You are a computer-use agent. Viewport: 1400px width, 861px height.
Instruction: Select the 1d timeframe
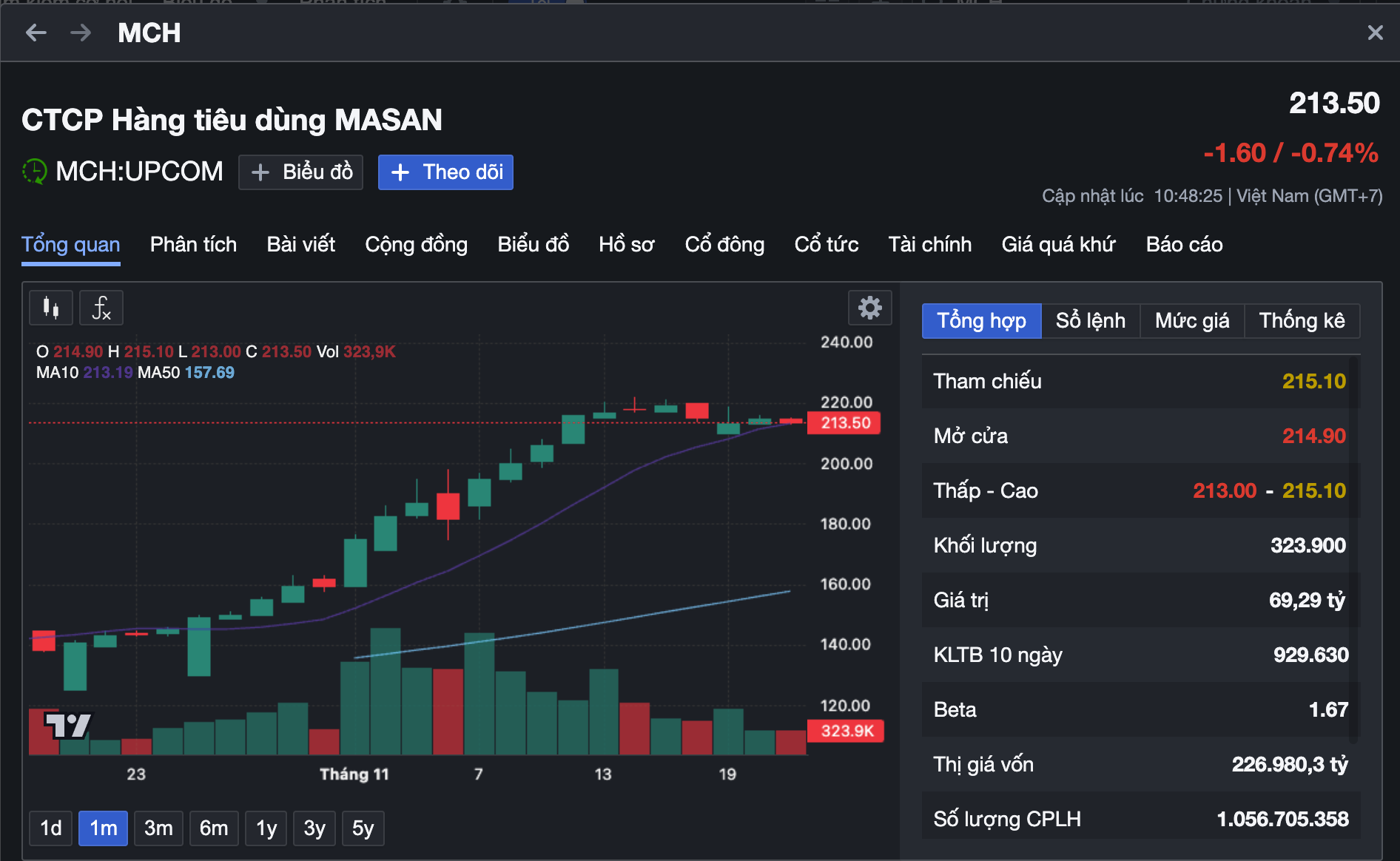pos(51,828)
